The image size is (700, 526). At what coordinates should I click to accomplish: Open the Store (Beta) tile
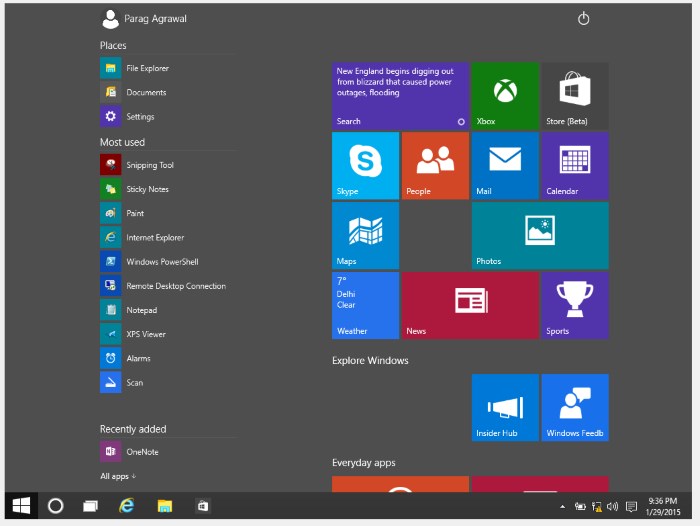click(x=575, y=96)
